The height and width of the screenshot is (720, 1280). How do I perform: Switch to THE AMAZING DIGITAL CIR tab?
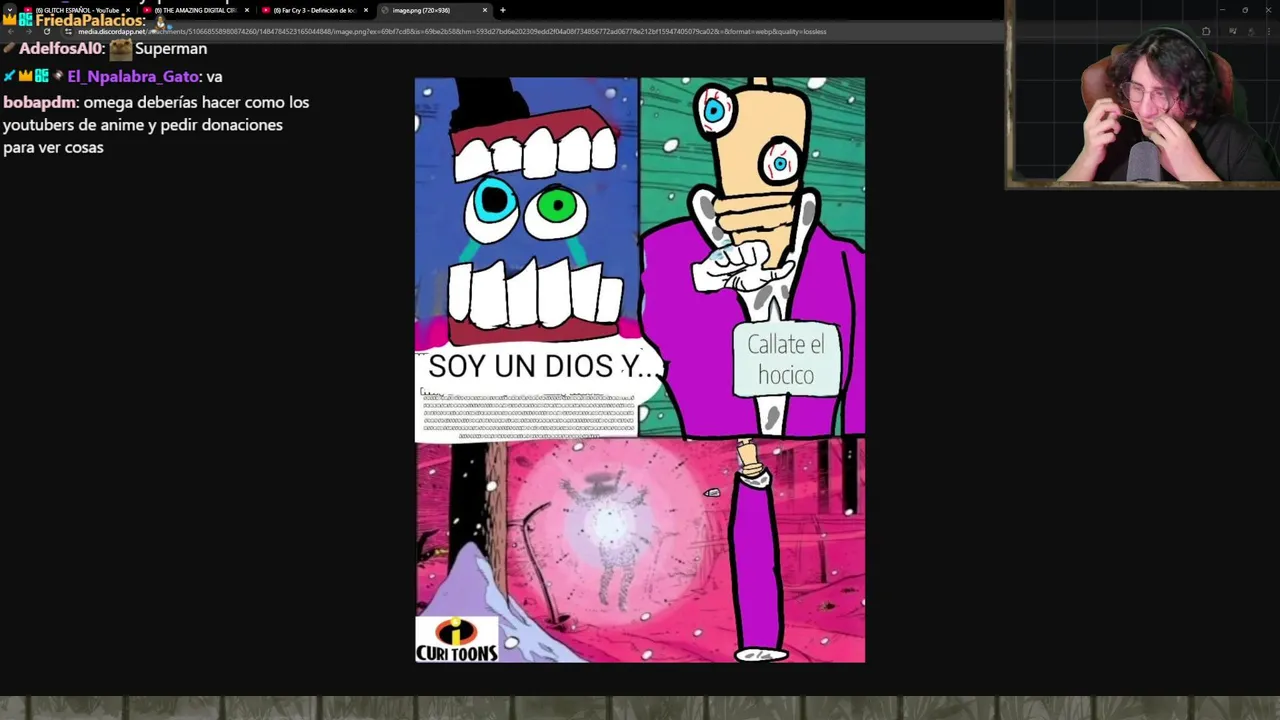195,10
